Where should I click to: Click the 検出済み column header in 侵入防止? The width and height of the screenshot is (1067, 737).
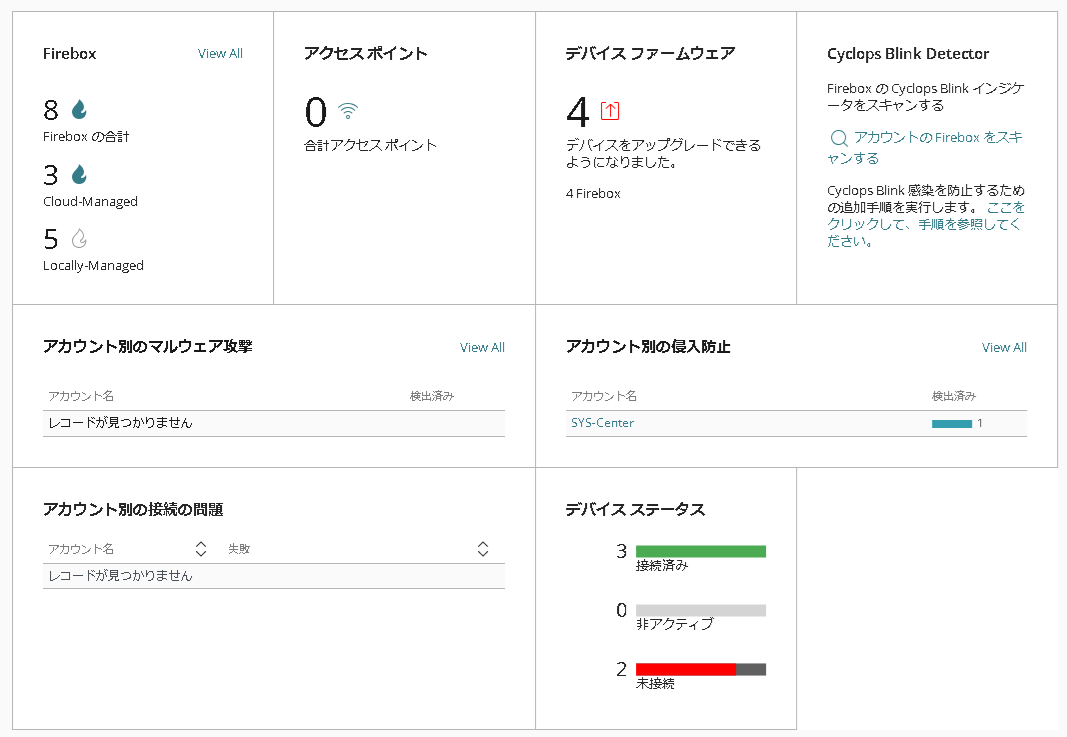click(953, 397)
